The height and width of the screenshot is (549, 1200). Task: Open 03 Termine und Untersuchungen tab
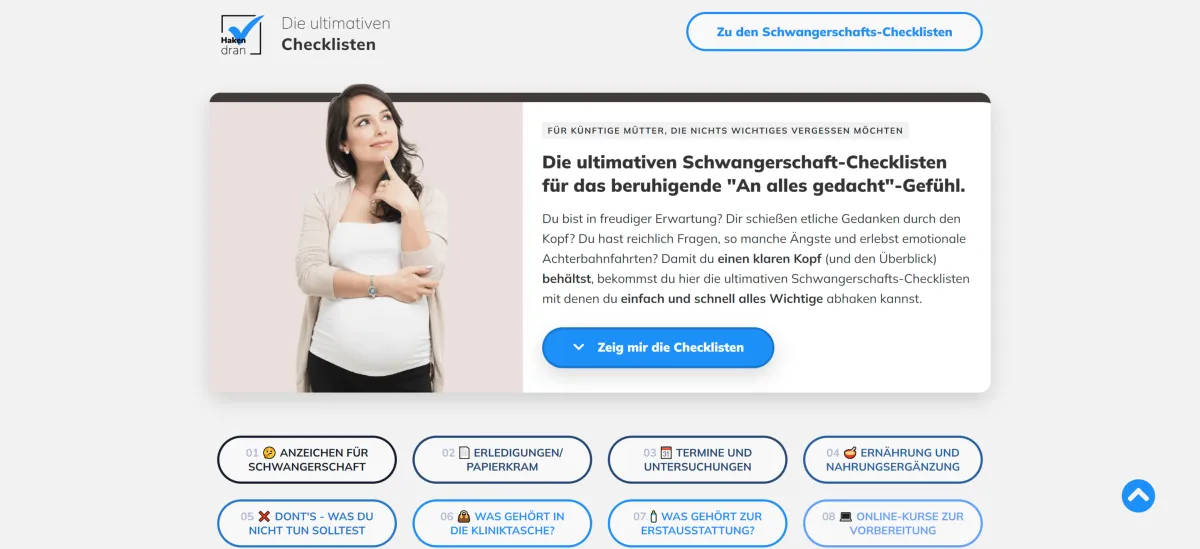pyautogui.click(x=698, y=460)
